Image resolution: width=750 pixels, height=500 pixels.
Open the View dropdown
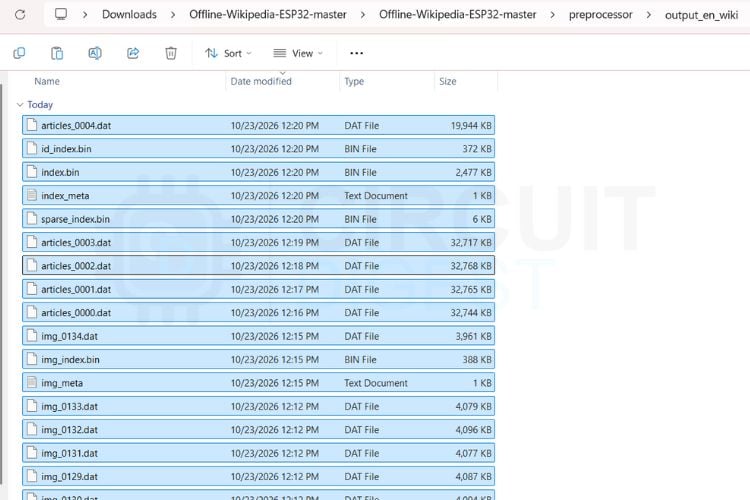coord(298,53)
